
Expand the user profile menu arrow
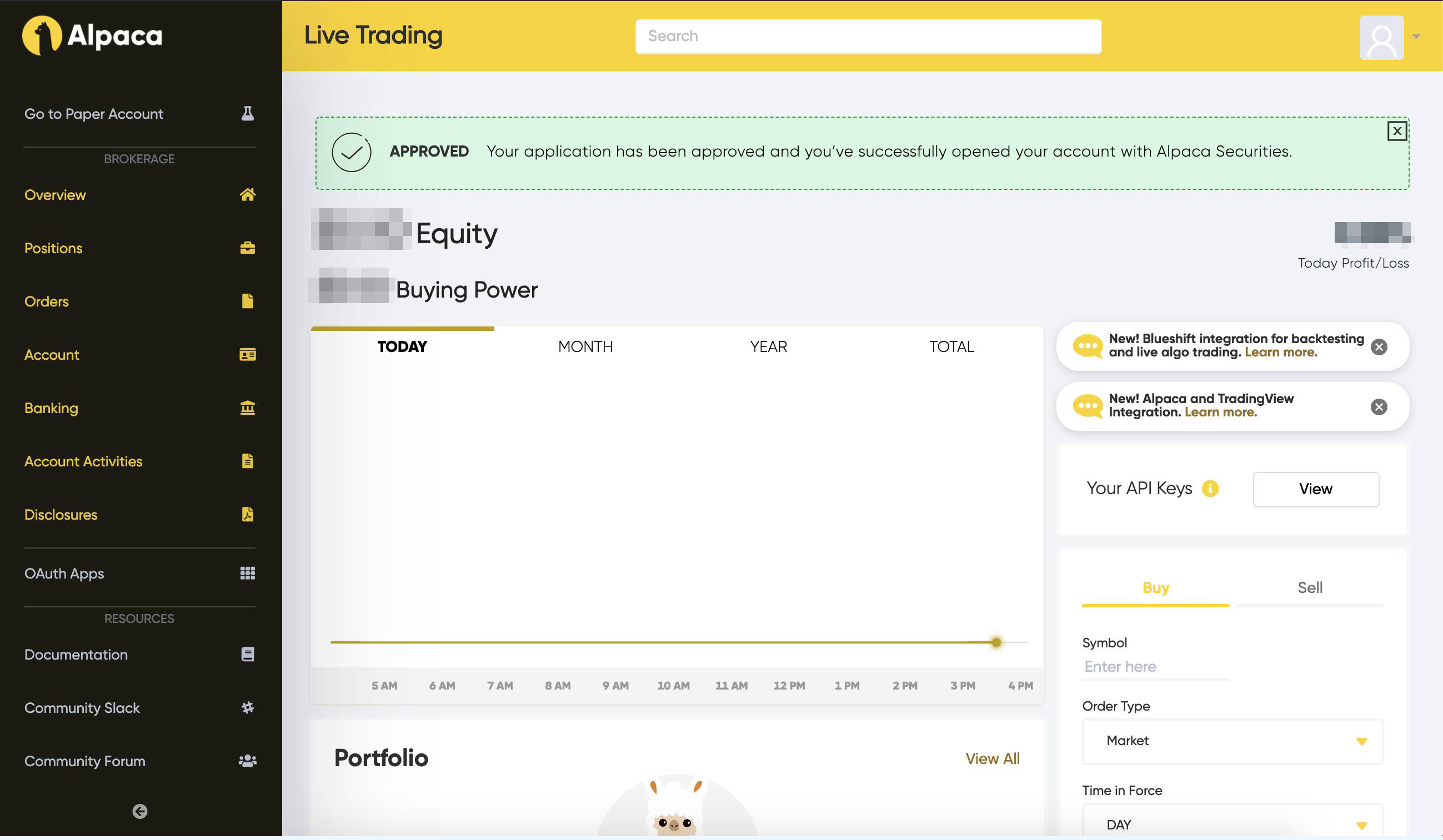[x=1416, y=37]
